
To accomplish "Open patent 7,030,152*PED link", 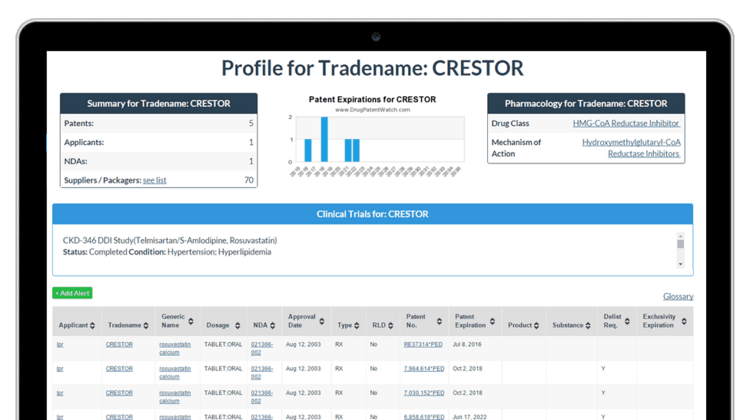I will [424, 393].
